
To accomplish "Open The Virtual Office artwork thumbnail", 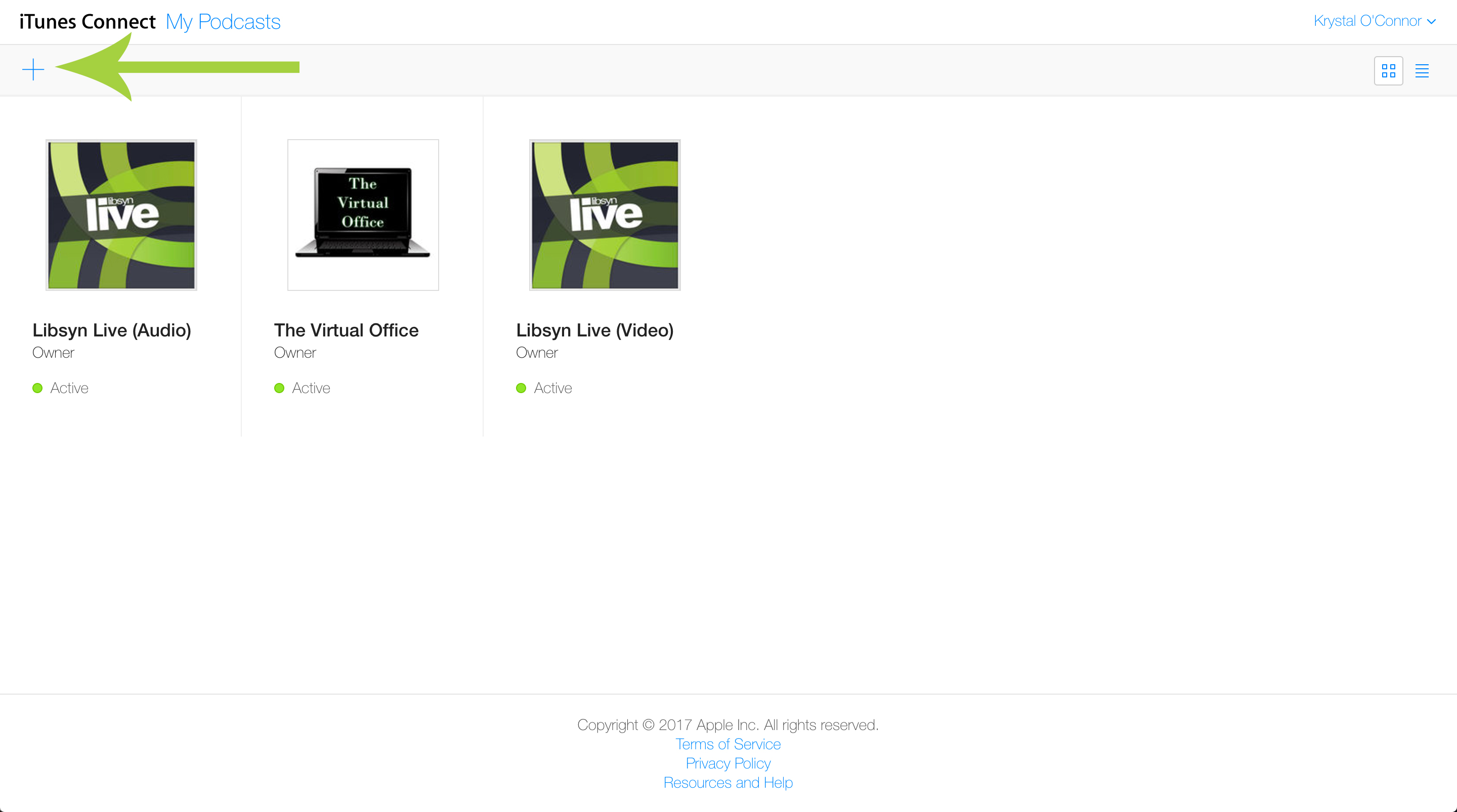I will point(363,215).
